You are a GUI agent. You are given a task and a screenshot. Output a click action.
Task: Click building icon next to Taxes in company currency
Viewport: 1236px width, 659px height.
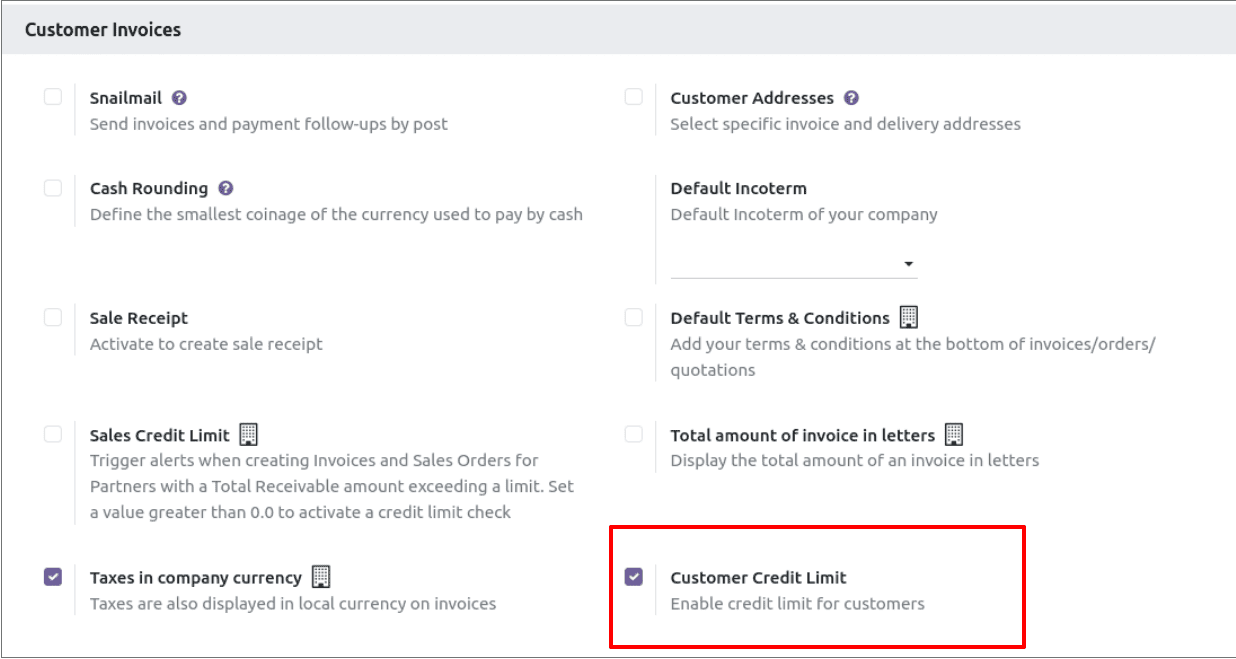(x=320, y=577)
